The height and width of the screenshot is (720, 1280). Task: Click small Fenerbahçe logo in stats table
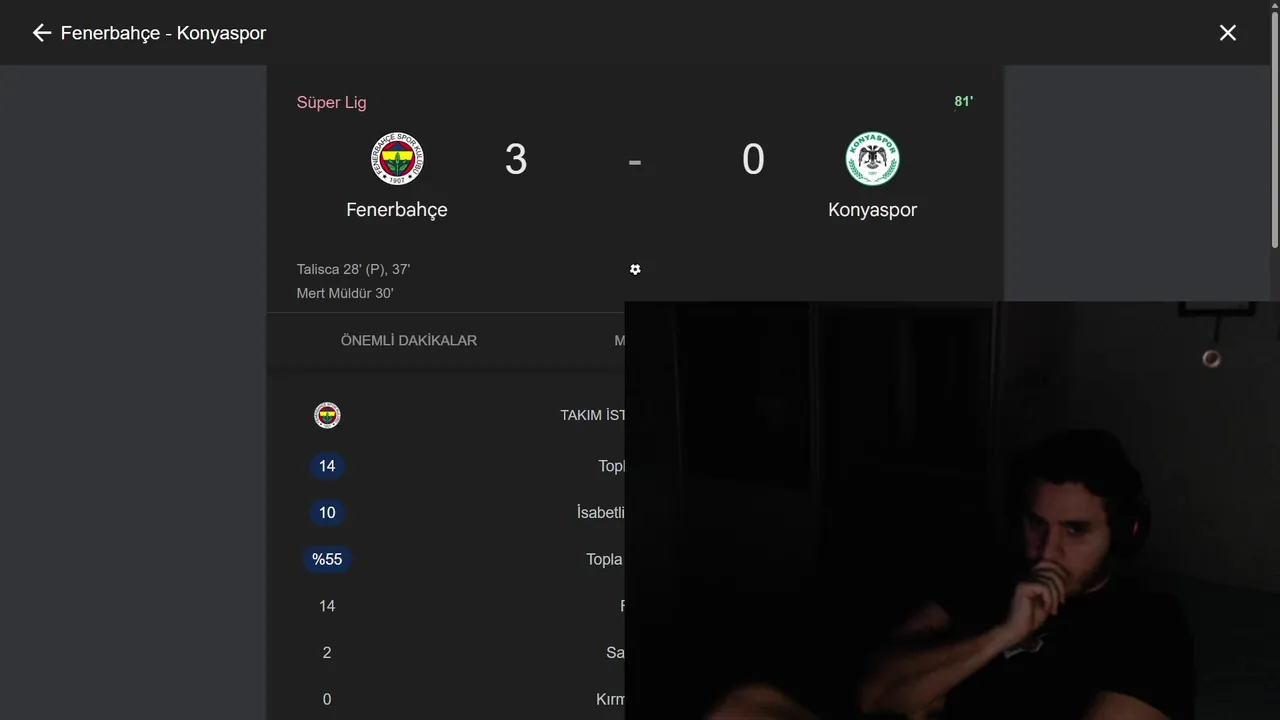tap(327, 415)
